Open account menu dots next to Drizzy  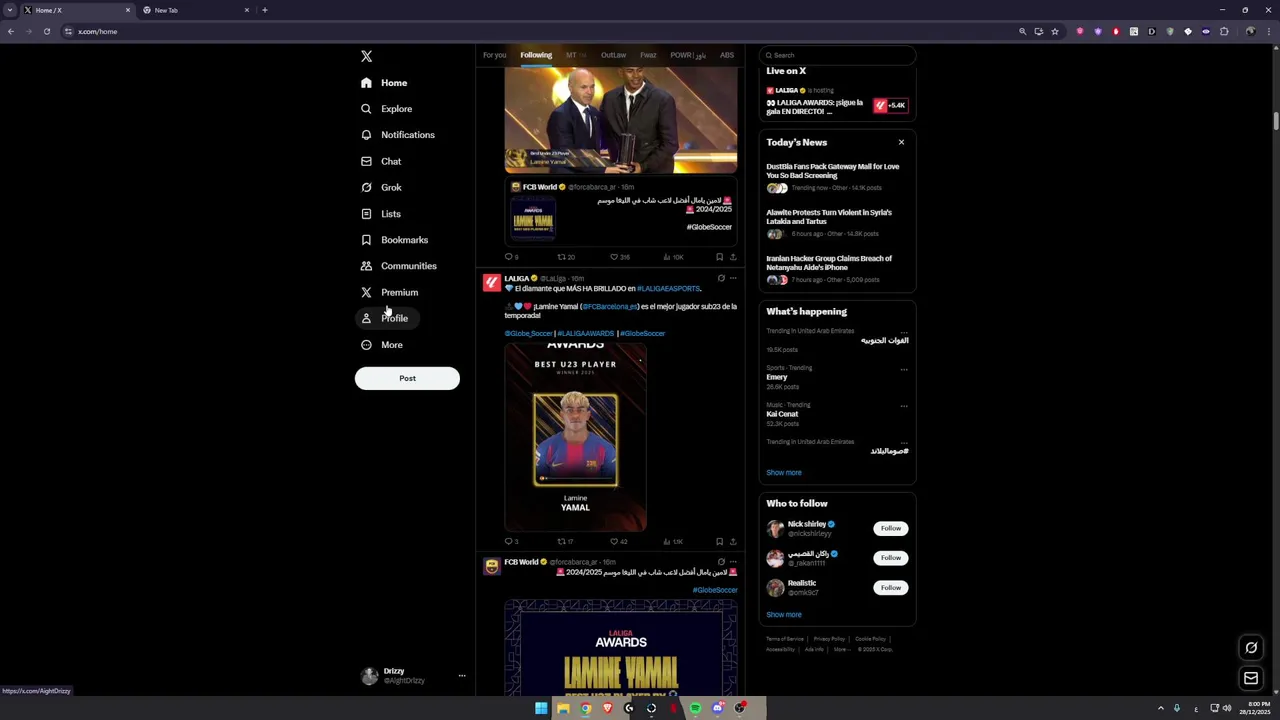point(462,676)
